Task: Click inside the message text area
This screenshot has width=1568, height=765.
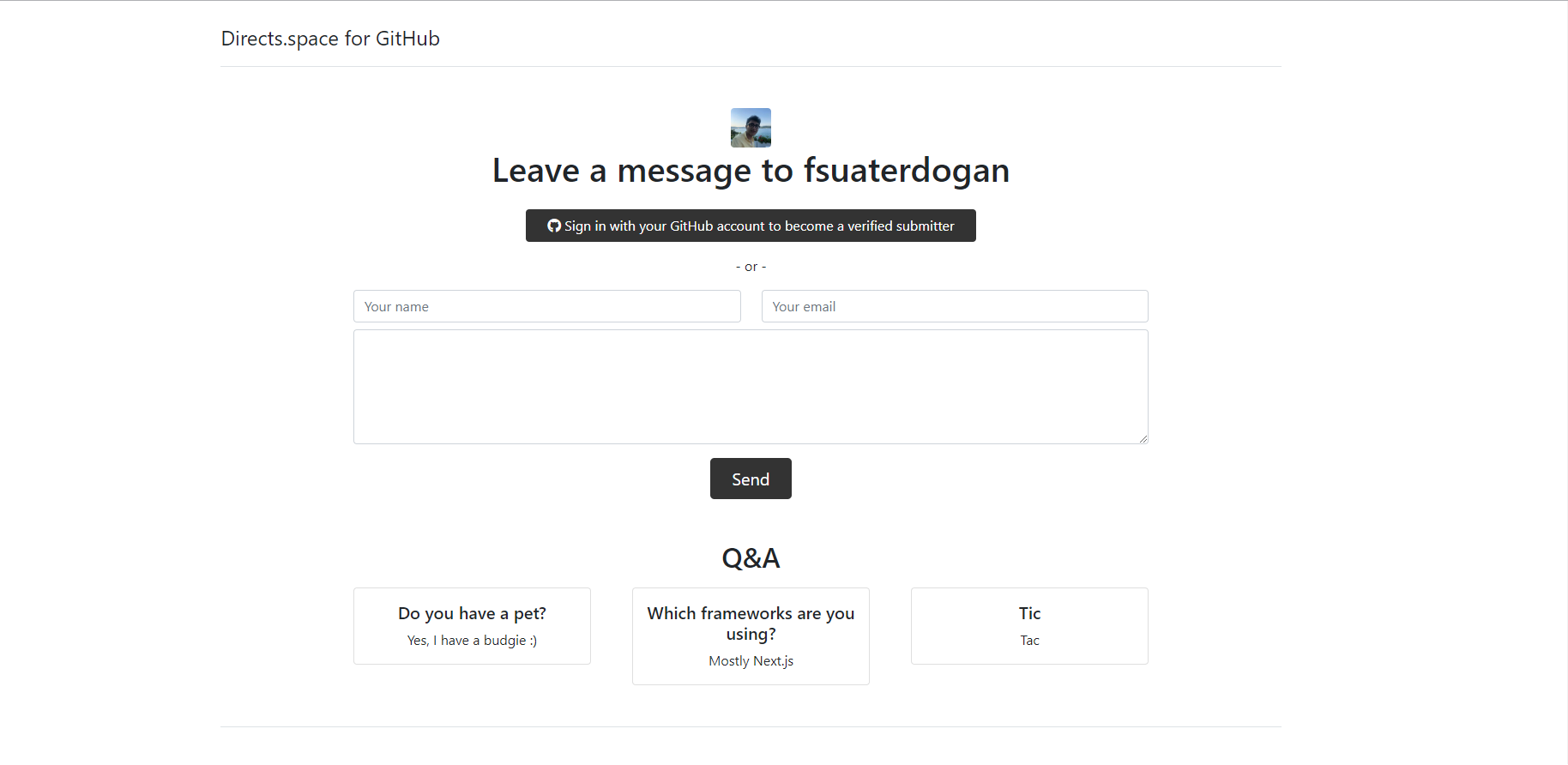Action: point(751,387)
